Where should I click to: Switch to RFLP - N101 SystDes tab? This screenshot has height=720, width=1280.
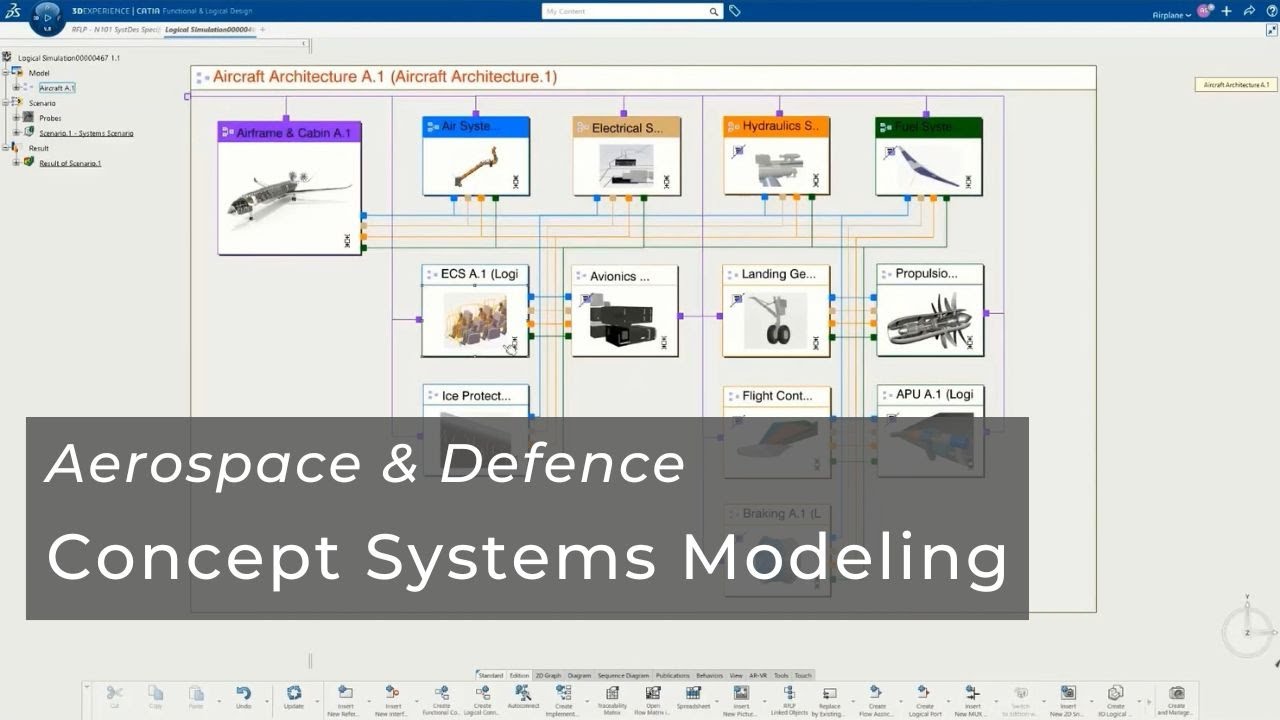click(x=116, y=30)
